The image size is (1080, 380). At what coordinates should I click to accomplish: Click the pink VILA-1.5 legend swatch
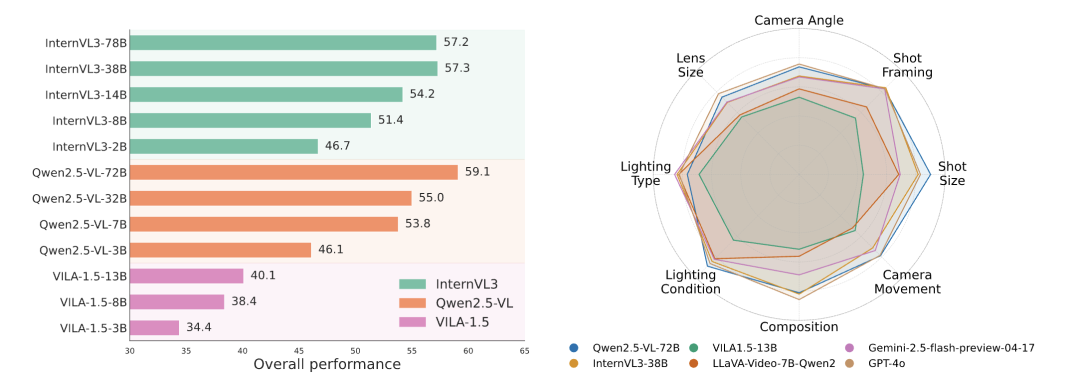[x=413, y=321]
